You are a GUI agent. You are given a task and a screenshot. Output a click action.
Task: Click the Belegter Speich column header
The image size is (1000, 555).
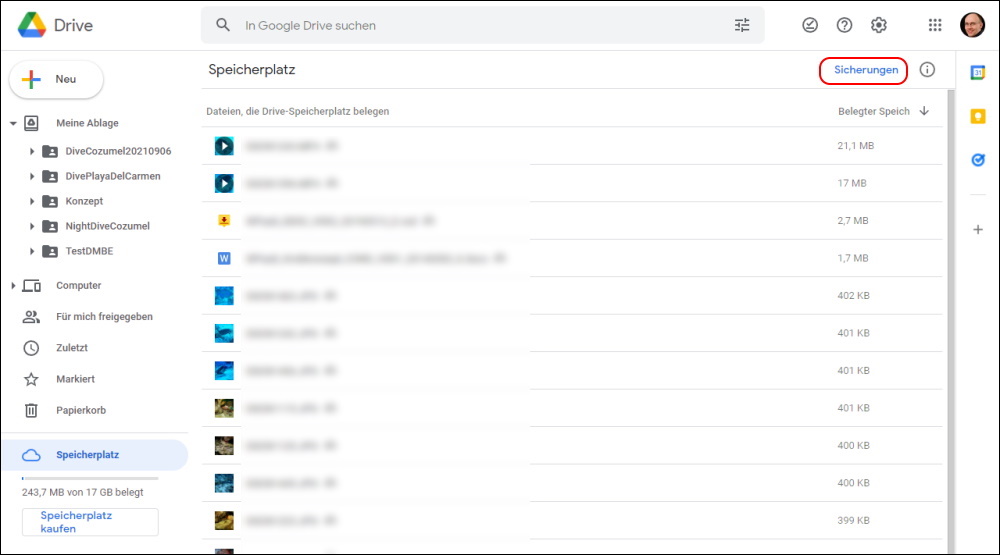(874, 111)
